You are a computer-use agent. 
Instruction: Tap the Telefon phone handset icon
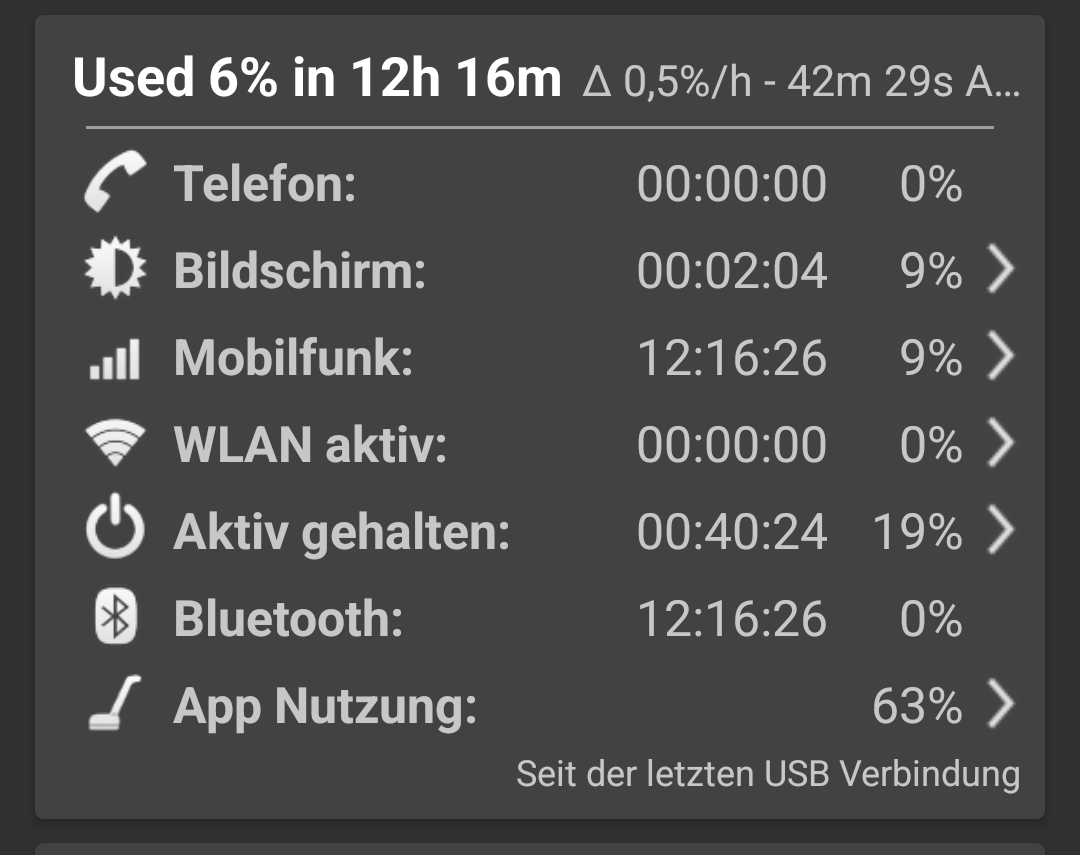pyautogui.click(x=115, y=183)
